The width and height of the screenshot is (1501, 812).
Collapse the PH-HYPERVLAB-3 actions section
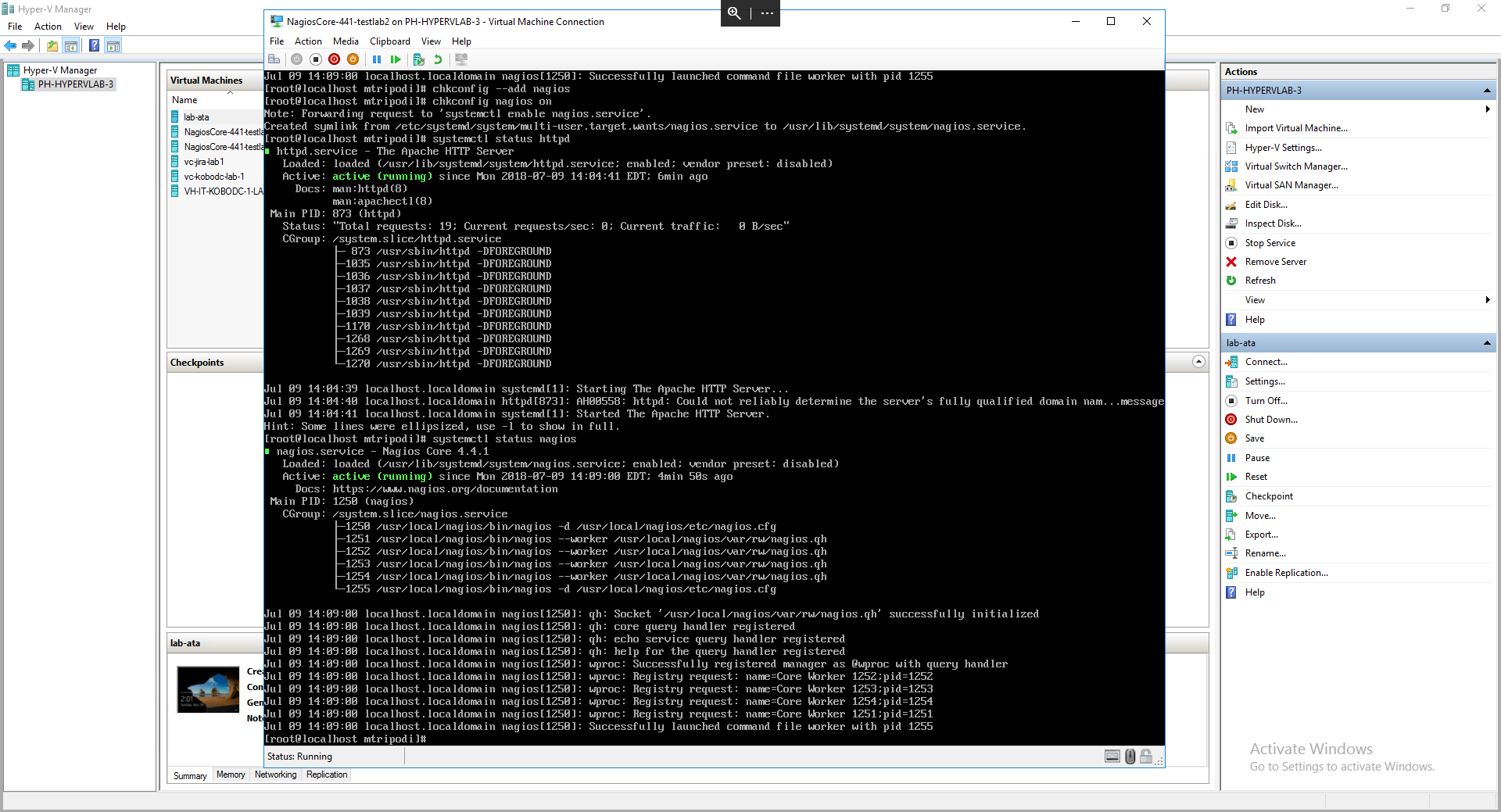[x=1486, y=91]
